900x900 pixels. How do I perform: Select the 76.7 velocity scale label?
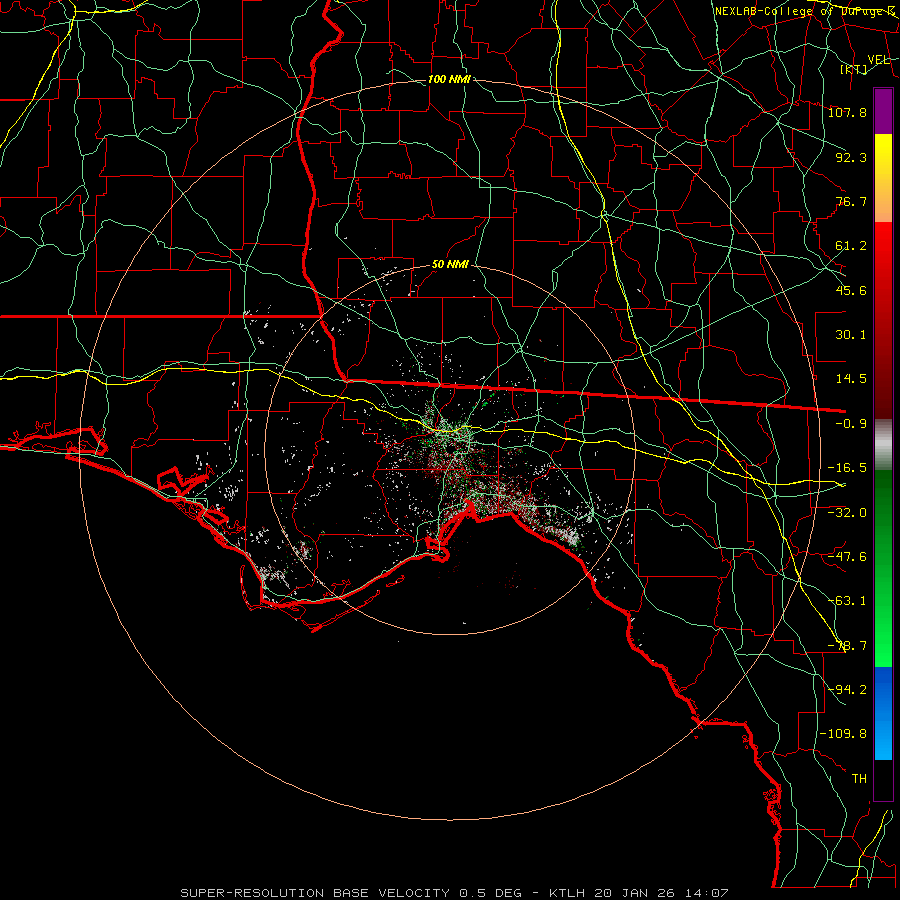point(851,201)
